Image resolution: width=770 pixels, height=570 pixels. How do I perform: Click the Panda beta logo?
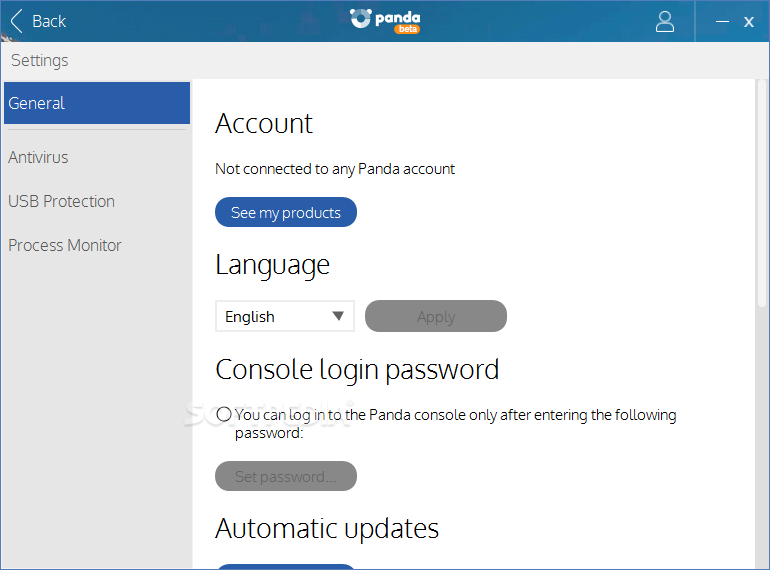(x=385, y=21)
